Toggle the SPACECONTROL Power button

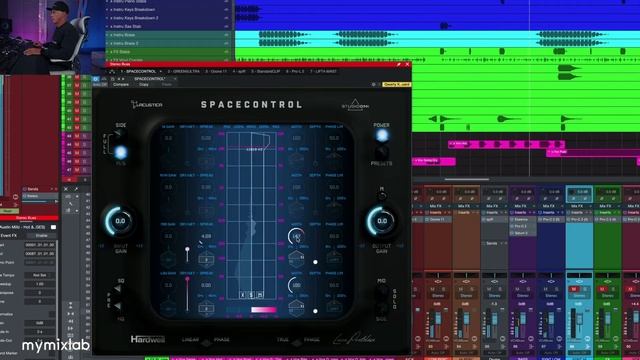[x=382, y=135]
